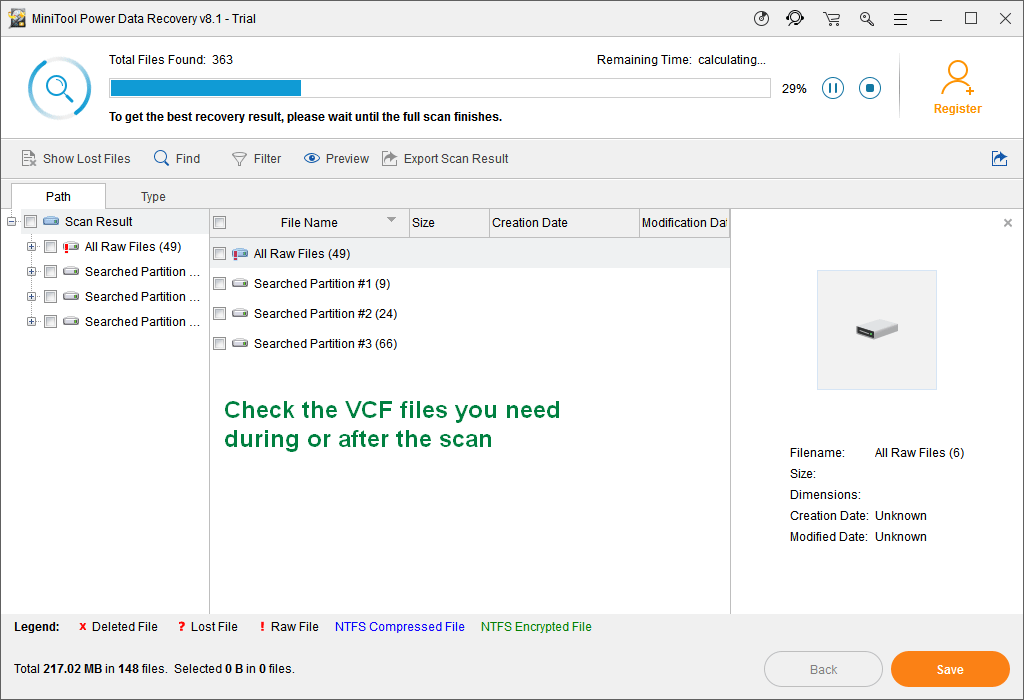Expand the second Searched Partition tree node
The width and height of the screenshot is (1024, 700).
(x=31, y=296)
